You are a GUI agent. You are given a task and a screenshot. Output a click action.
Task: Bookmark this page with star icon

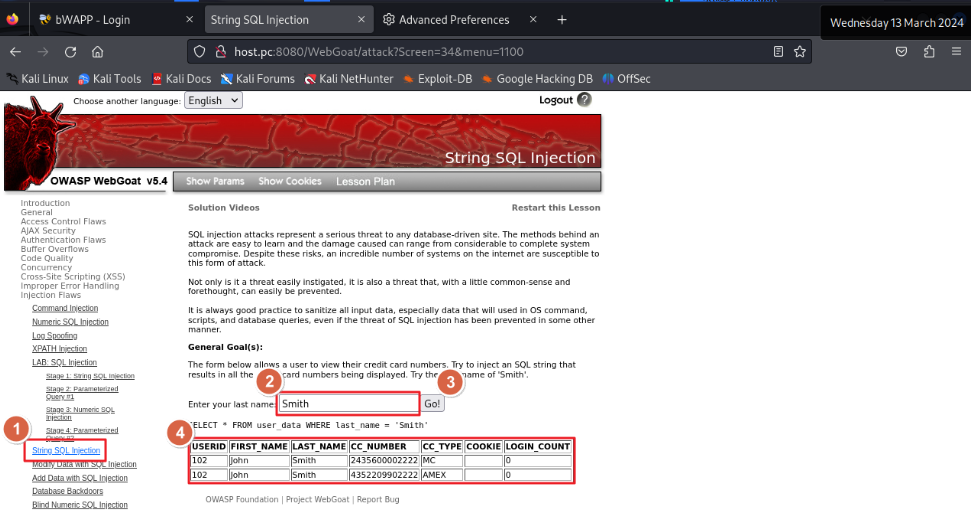[x=800, y=52]
